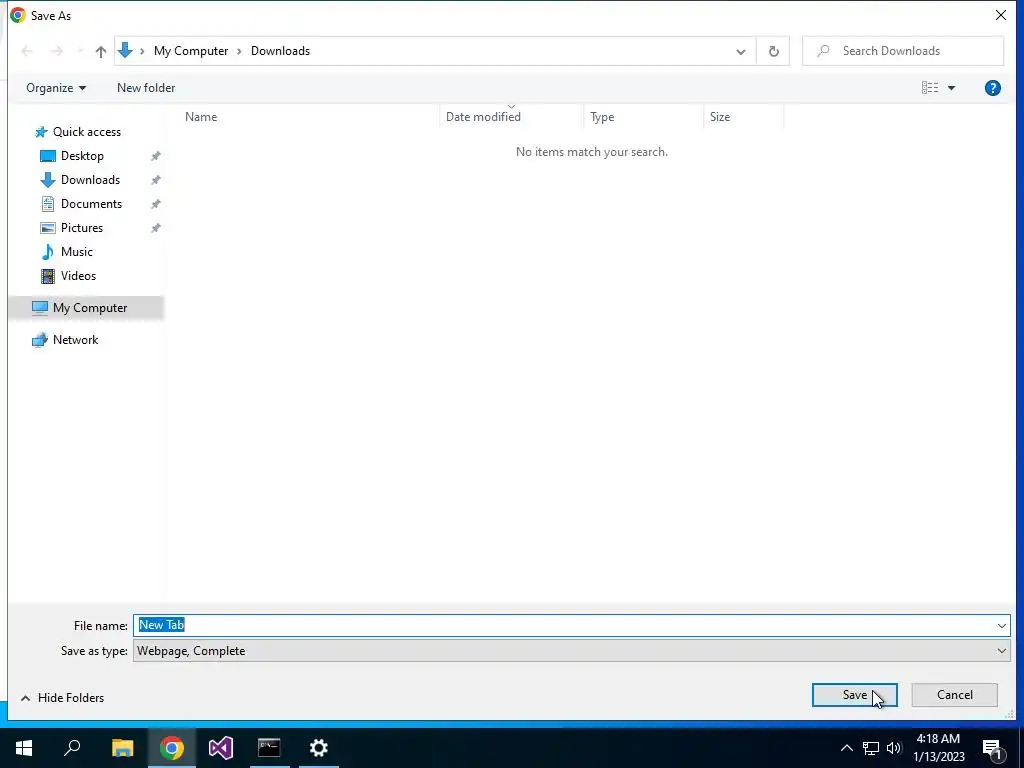The width and height of the screenshot is (1024, 768).
Task: Open File Explorer from the taskbar
Action: pyautogui.click(x=122, y=748)
